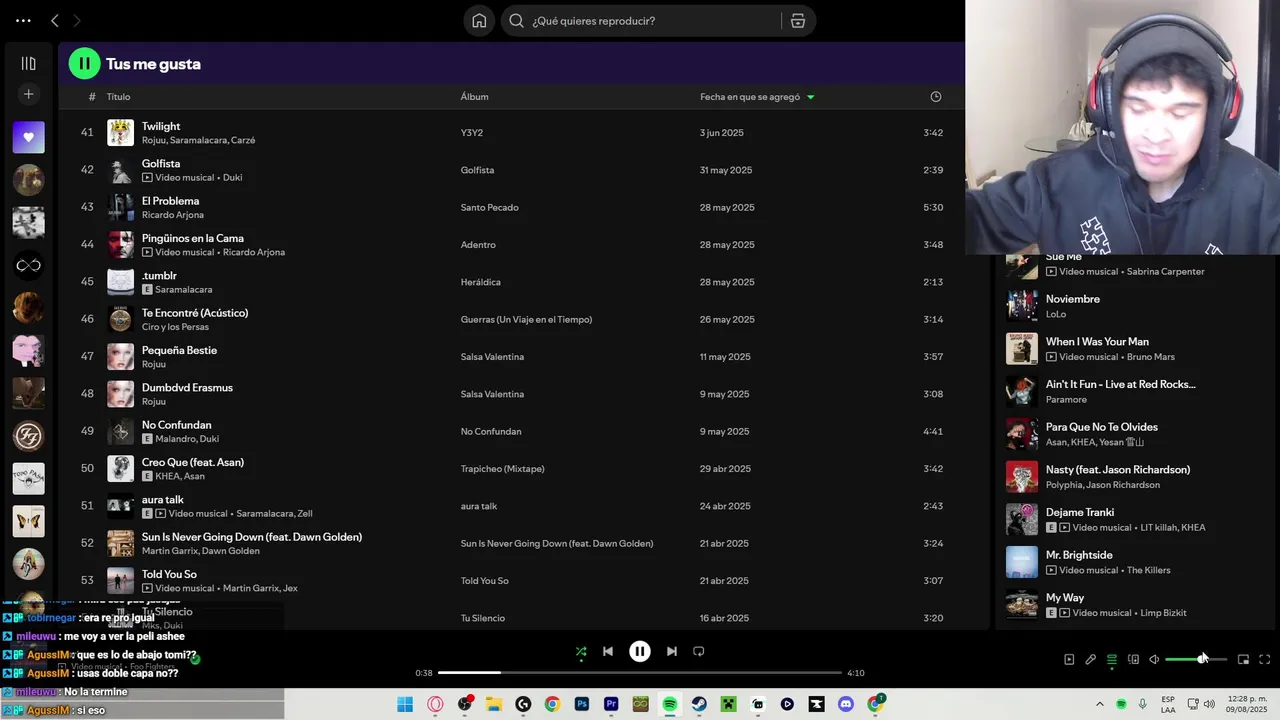Viewport: 1280px width, 720px height.
Task: Enter full screen mode
Action: pos(1264,659)
